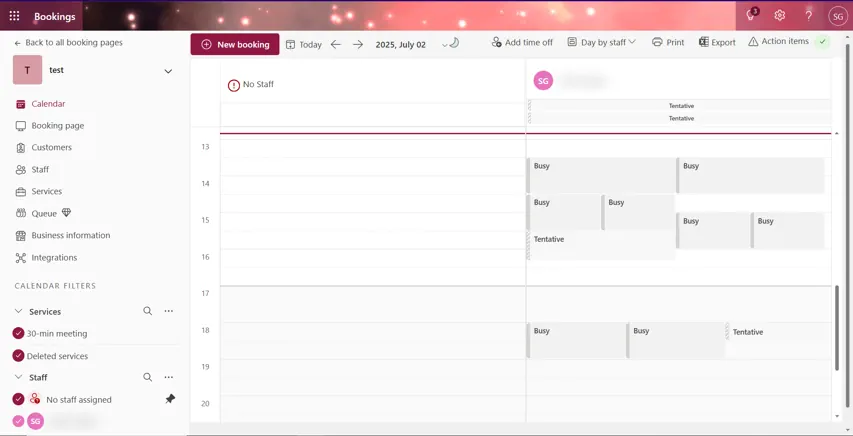This screenshot has width=853, height=436.
Task: Click Add time off
Action: pyautogui.click(x=522, y=42)
